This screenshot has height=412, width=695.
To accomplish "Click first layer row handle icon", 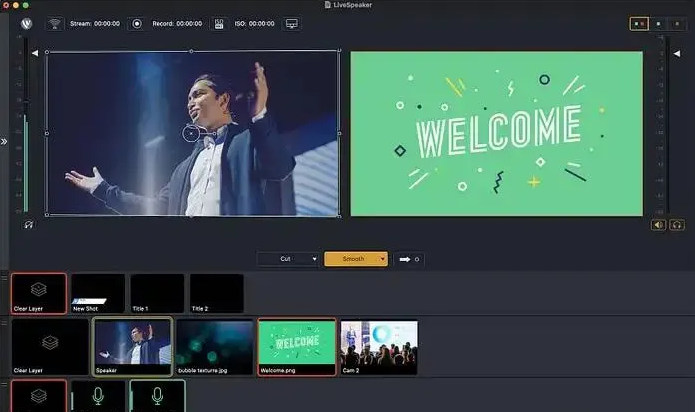I will [4, 277].
